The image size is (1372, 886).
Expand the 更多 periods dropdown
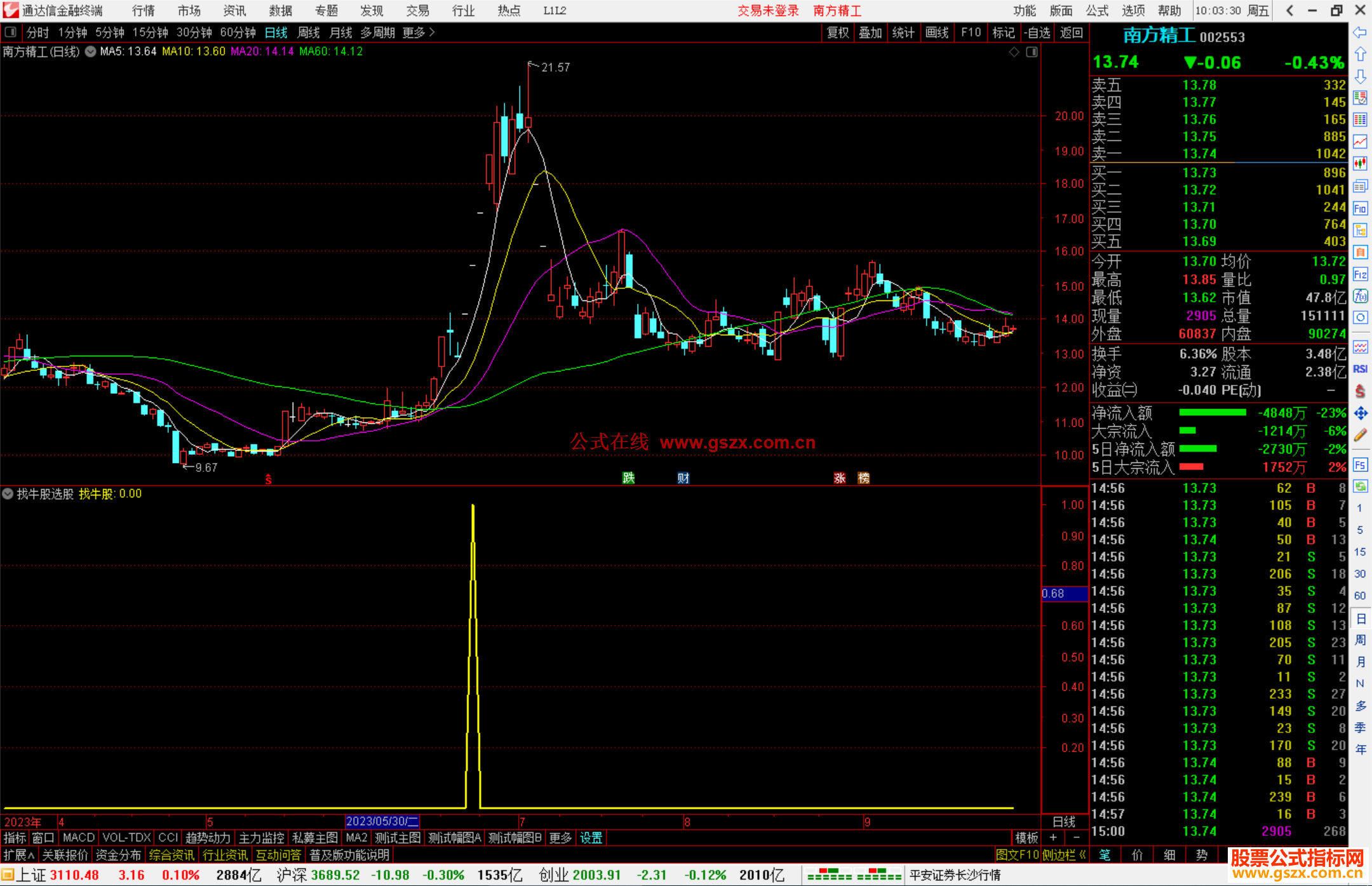coord(419,32)
